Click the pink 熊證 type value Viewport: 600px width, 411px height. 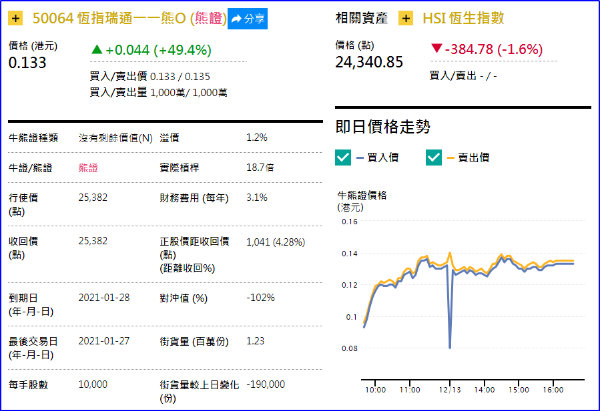[88, 168]
